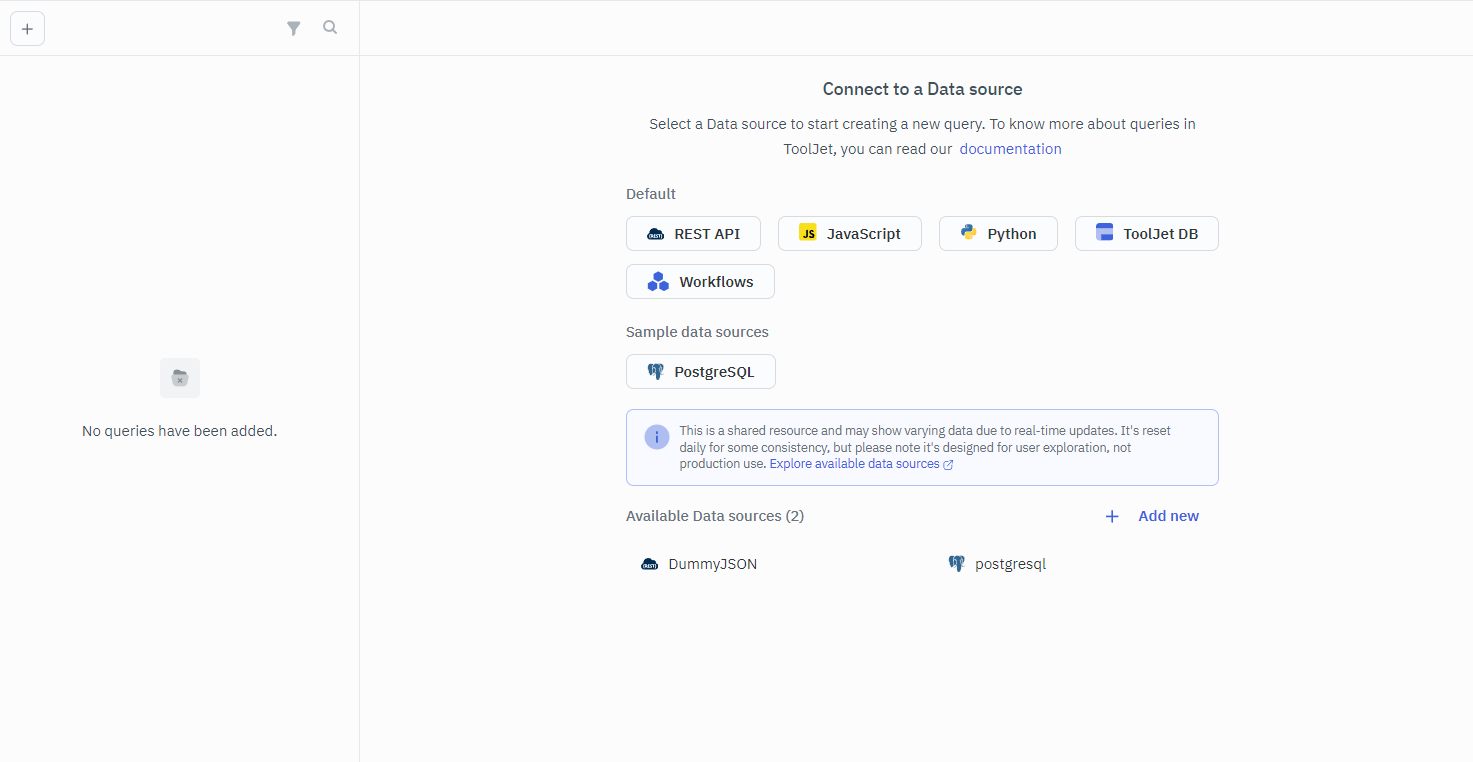The image size is (1473, 762).
Task: Click the plus button to add a query
Action: [27, 29]
